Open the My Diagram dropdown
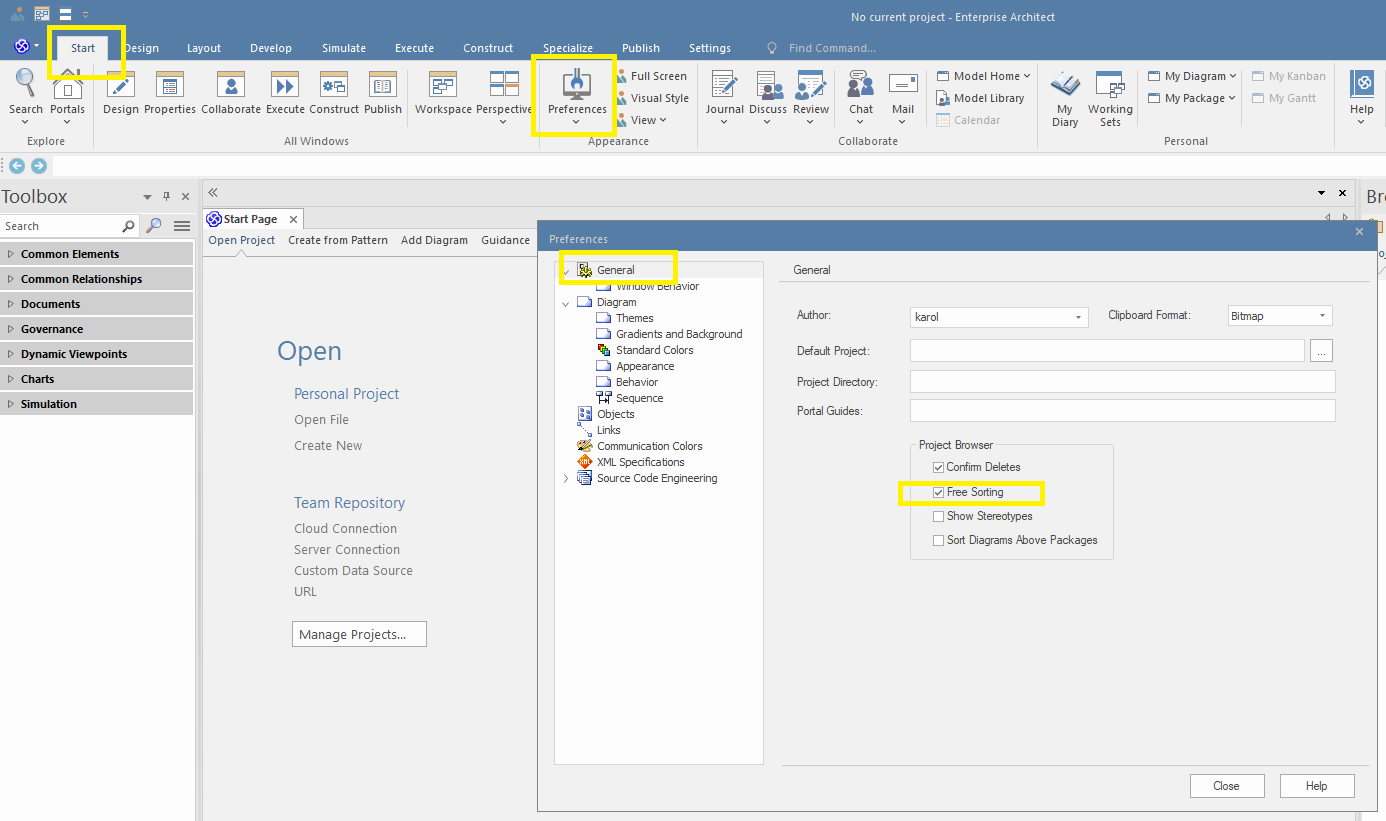Screen dimensions: 1386x821 1193,76
